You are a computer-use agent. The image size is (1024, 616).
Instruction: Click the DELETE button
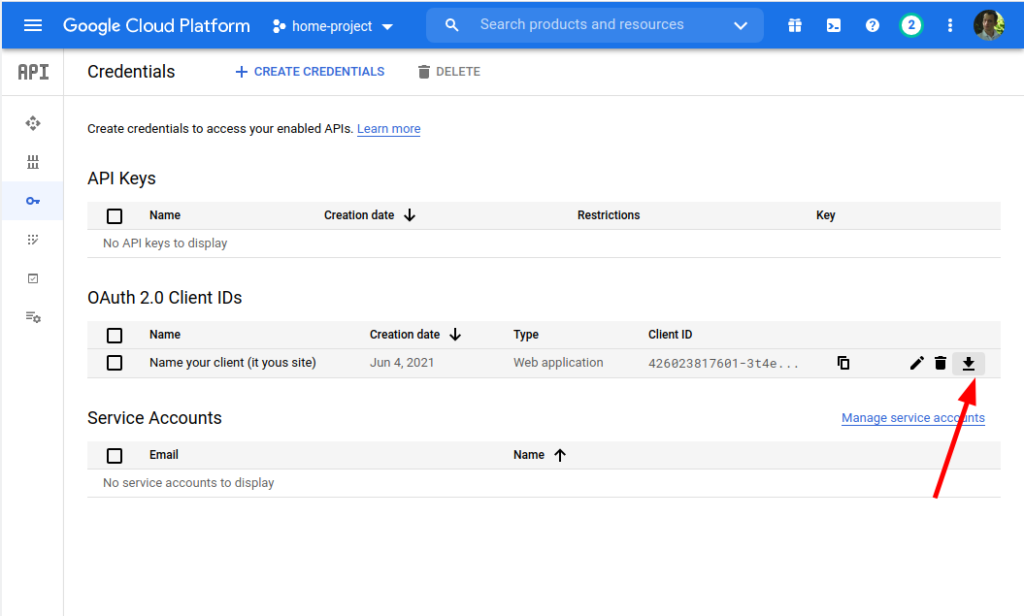click(x=449, y=72)
